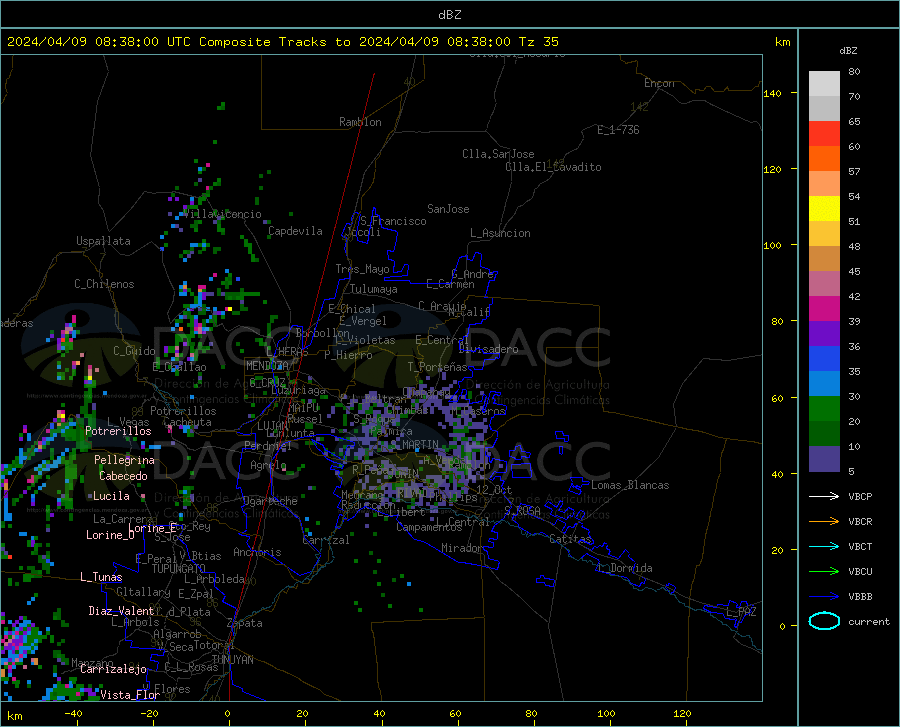The image size is (900, 727).
Task: Click the cyan VBCT arrow legend icon
Action: (824, 546)
